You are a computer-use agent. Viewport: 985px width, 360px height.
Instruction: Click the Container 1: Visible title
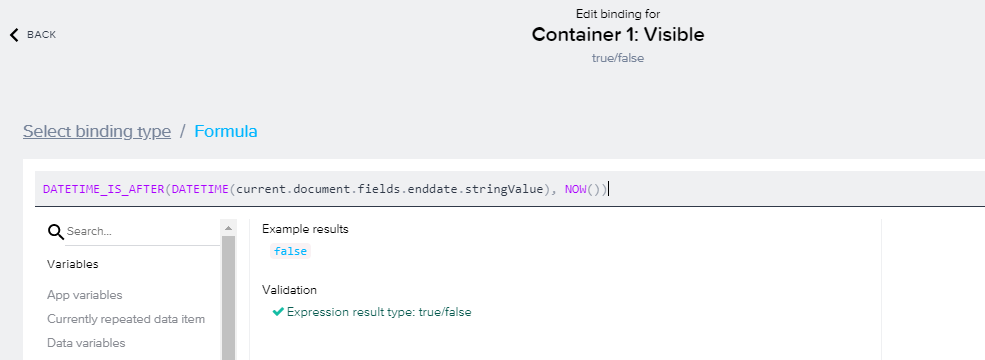pyautogui.click(x=618, y=35)
